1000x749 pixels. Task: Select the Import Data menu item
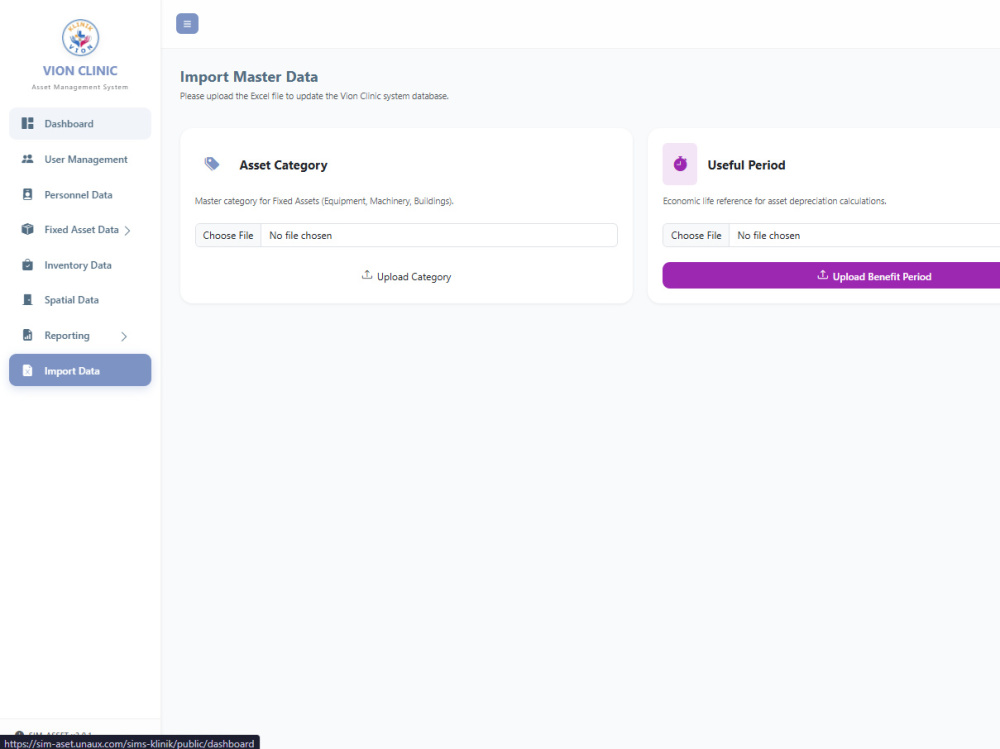(x=80, y=370)
